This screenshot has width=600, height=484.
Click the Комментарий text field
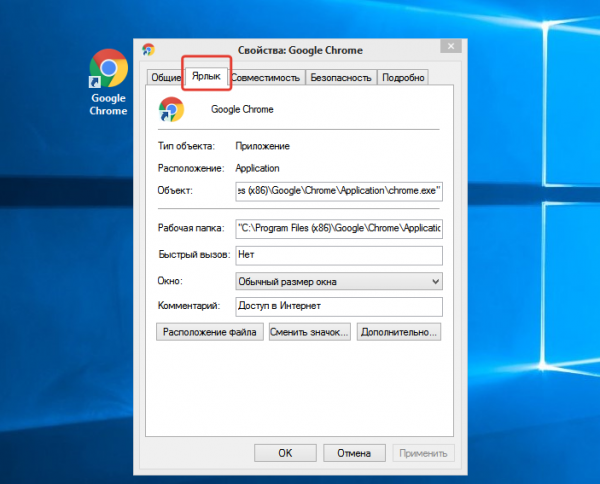click(x=339, y=306)
